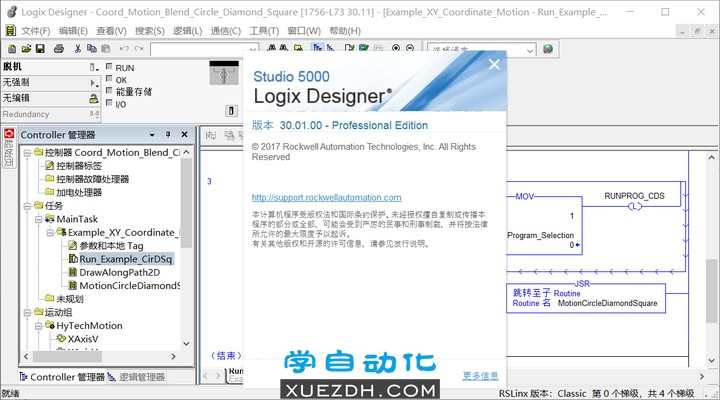Close the Controller 管理器 panel

tap(185, 135)
